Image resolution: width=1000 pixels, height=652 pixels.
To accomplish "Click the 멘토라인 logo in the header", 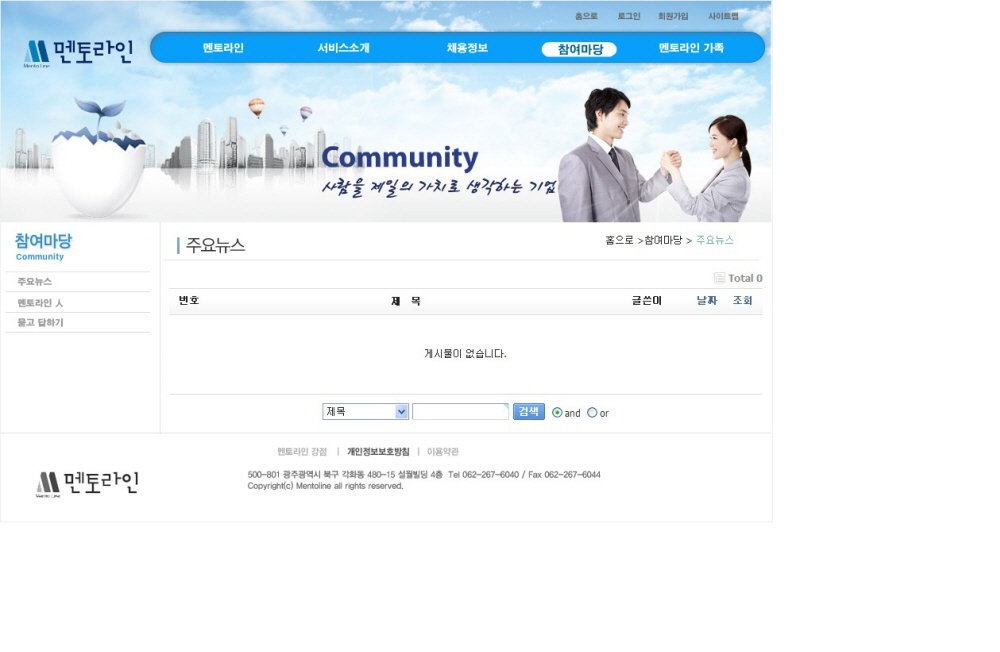I will pos(78,52).
